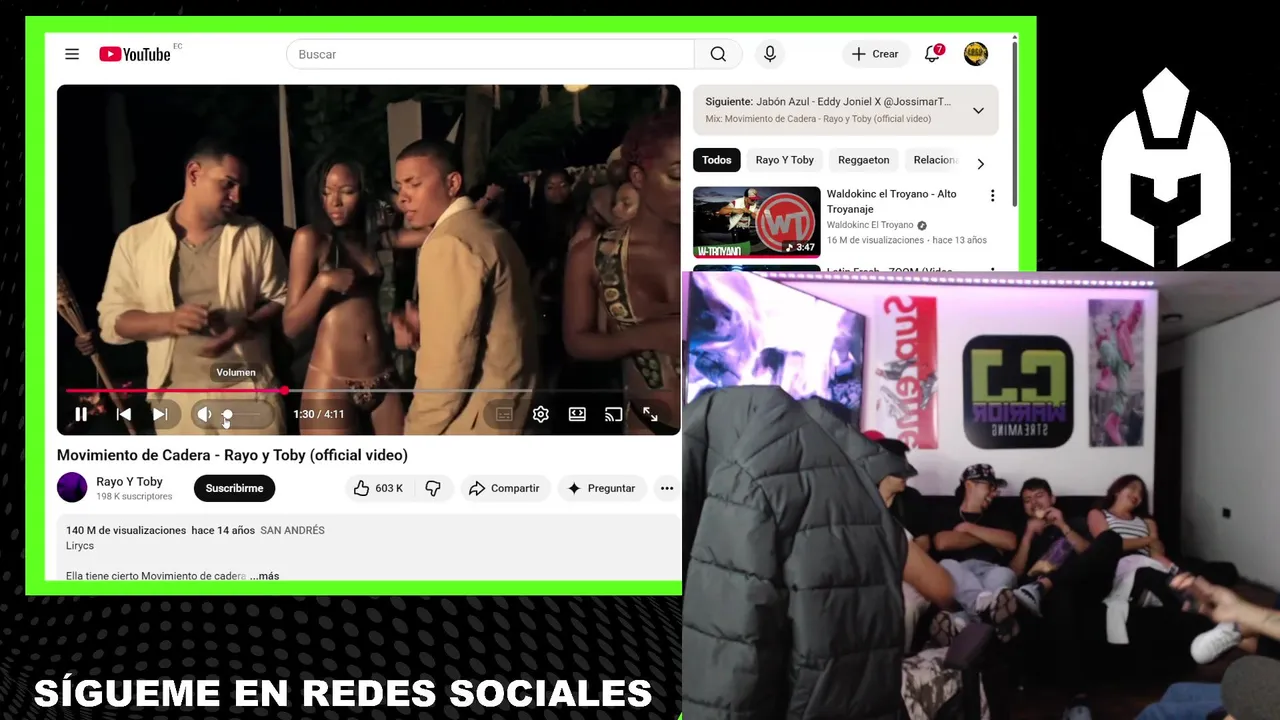The image size is (1280, 720).
Task: Open the Alto Troyanaje video title
Action: (891, 201)
